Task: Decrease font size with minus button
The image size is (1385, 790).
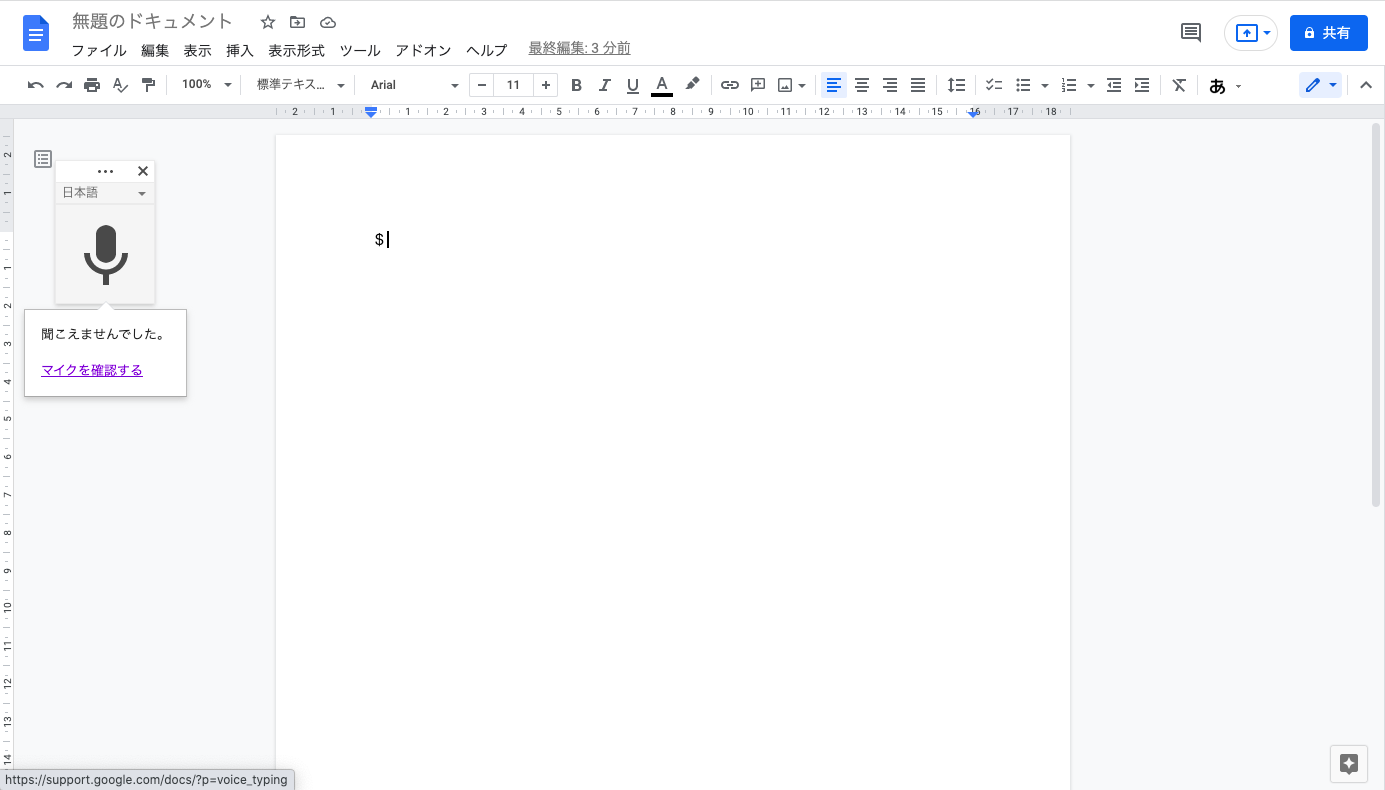Action: point(482,85)
